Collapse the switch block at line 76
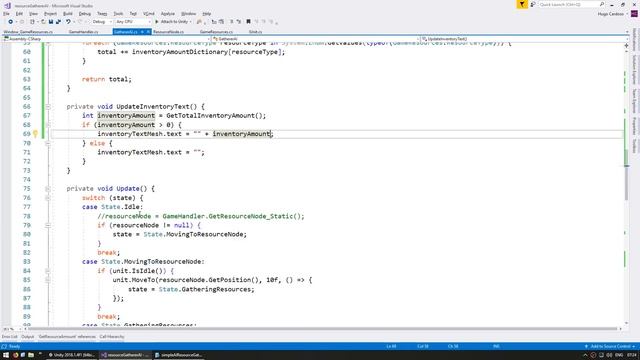This screenshot has width=640, height=360. 48,198
